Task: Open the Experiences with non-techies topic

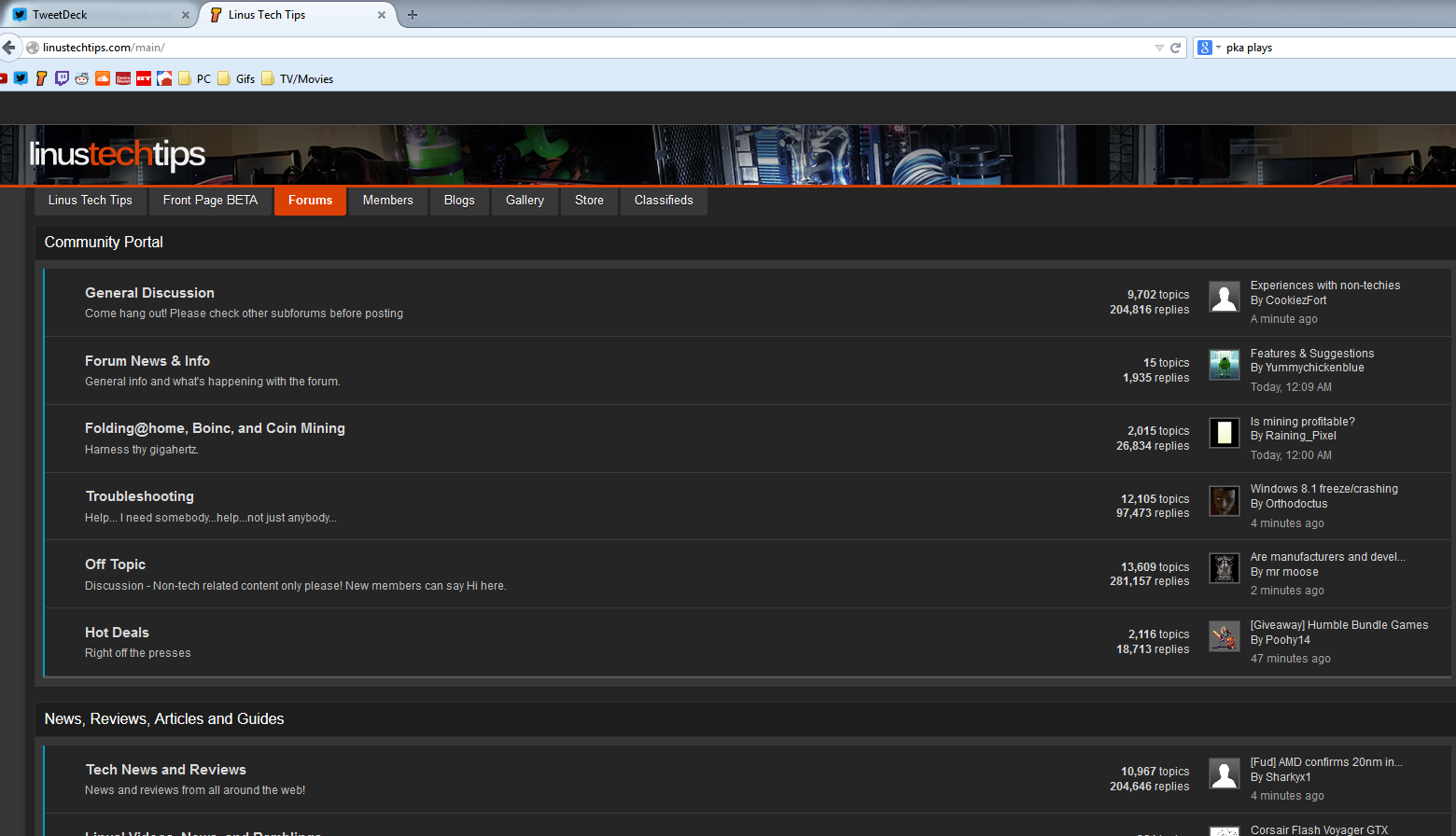Action: [1325, 286]
